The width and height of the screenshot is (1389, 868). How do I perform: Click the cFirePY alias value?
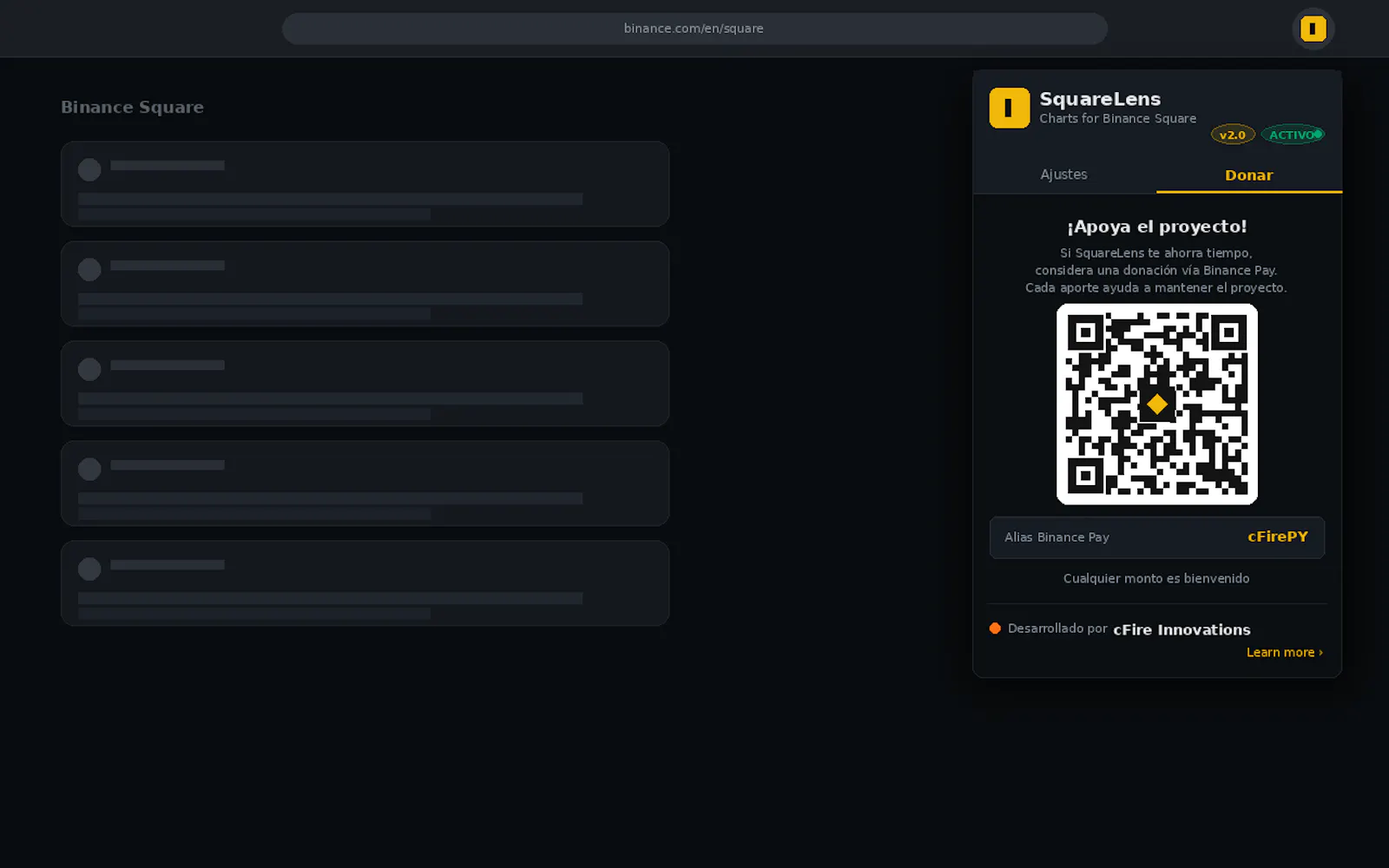[1278, 536]
